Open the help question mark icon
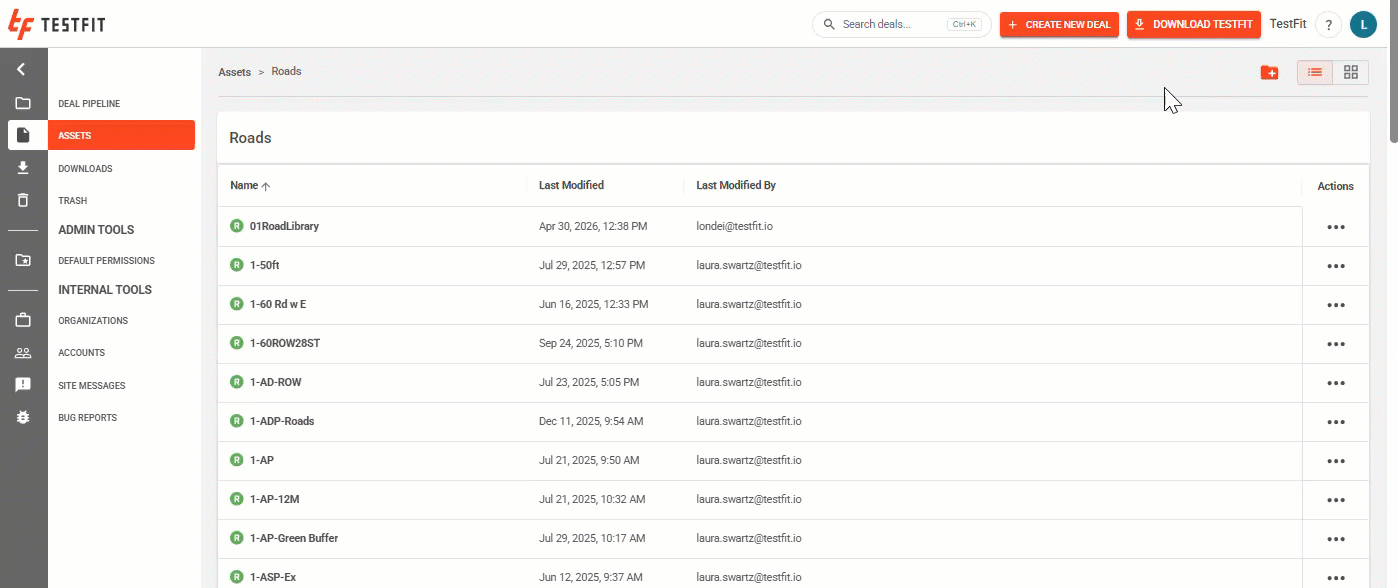The height and width of the screenshot is (588, 1398). [1328, 25]
